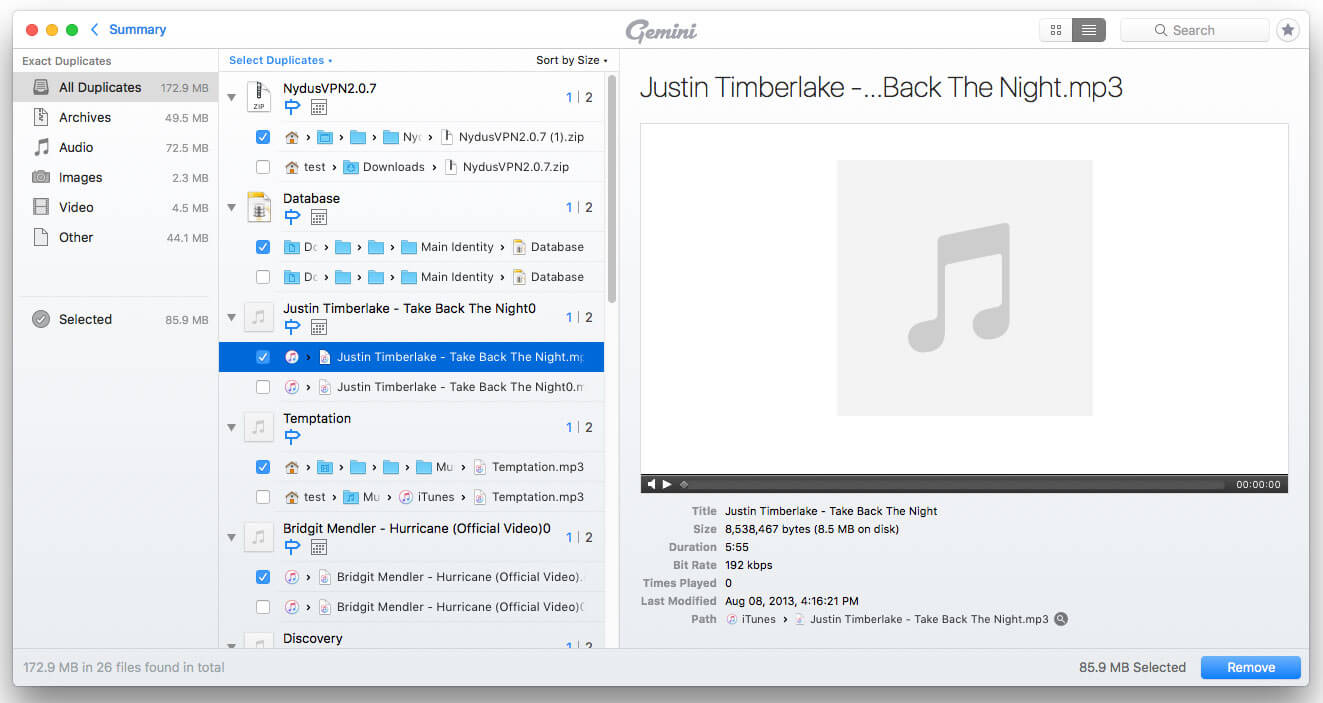Uncheck first Bridgit Mendler Hurricane file checkbox
Image resolution: width=1323 pixels, height=703 pixels.
[x=263, y=577]
